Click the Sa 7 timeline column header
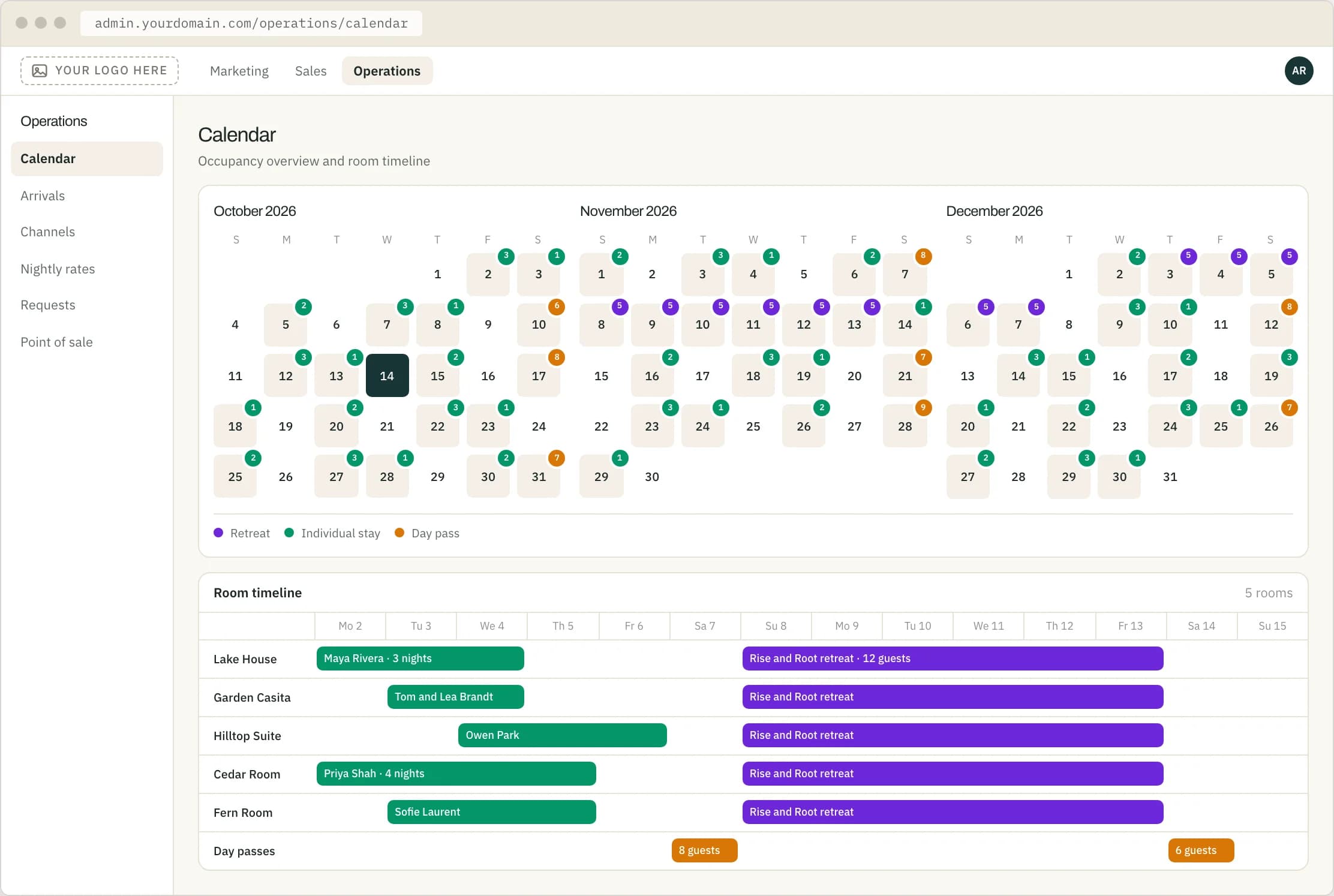 [x=705, y=626]
